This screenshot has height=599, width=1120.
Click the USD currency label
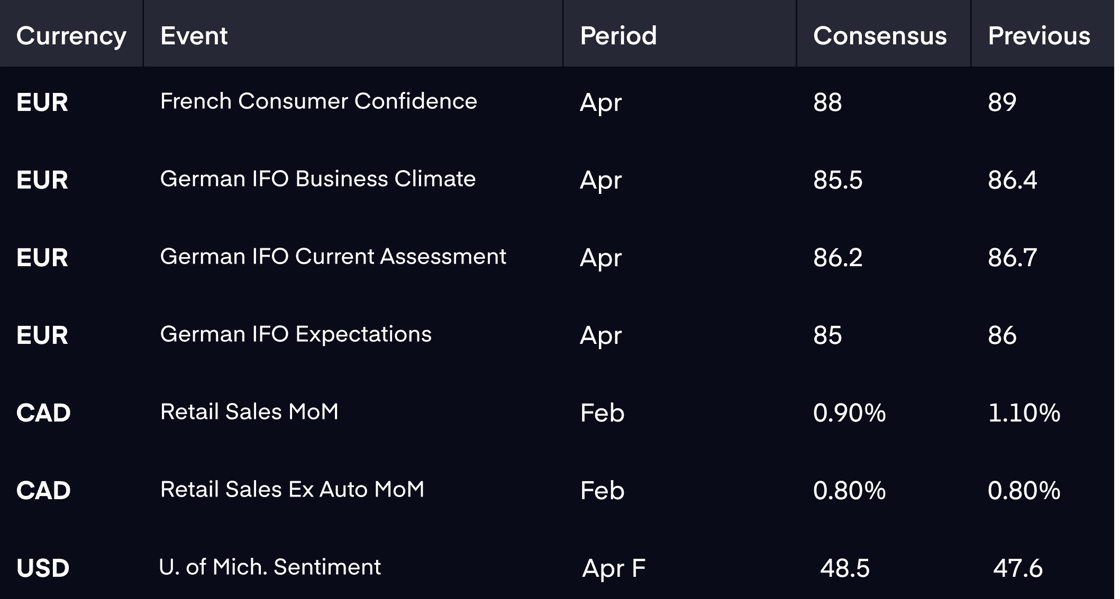pos(43,568)
